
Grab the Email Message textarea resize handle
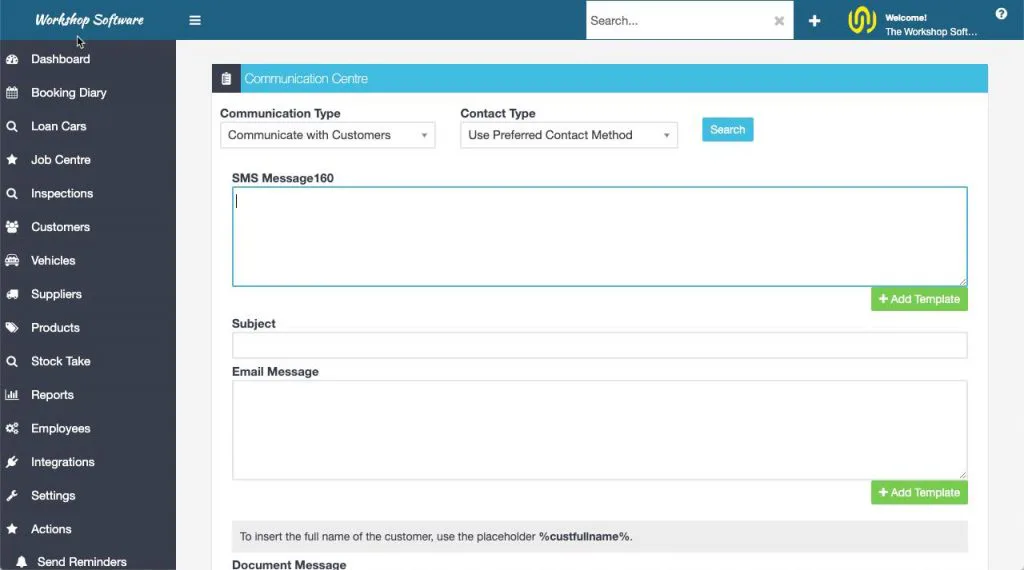point(963,475)
